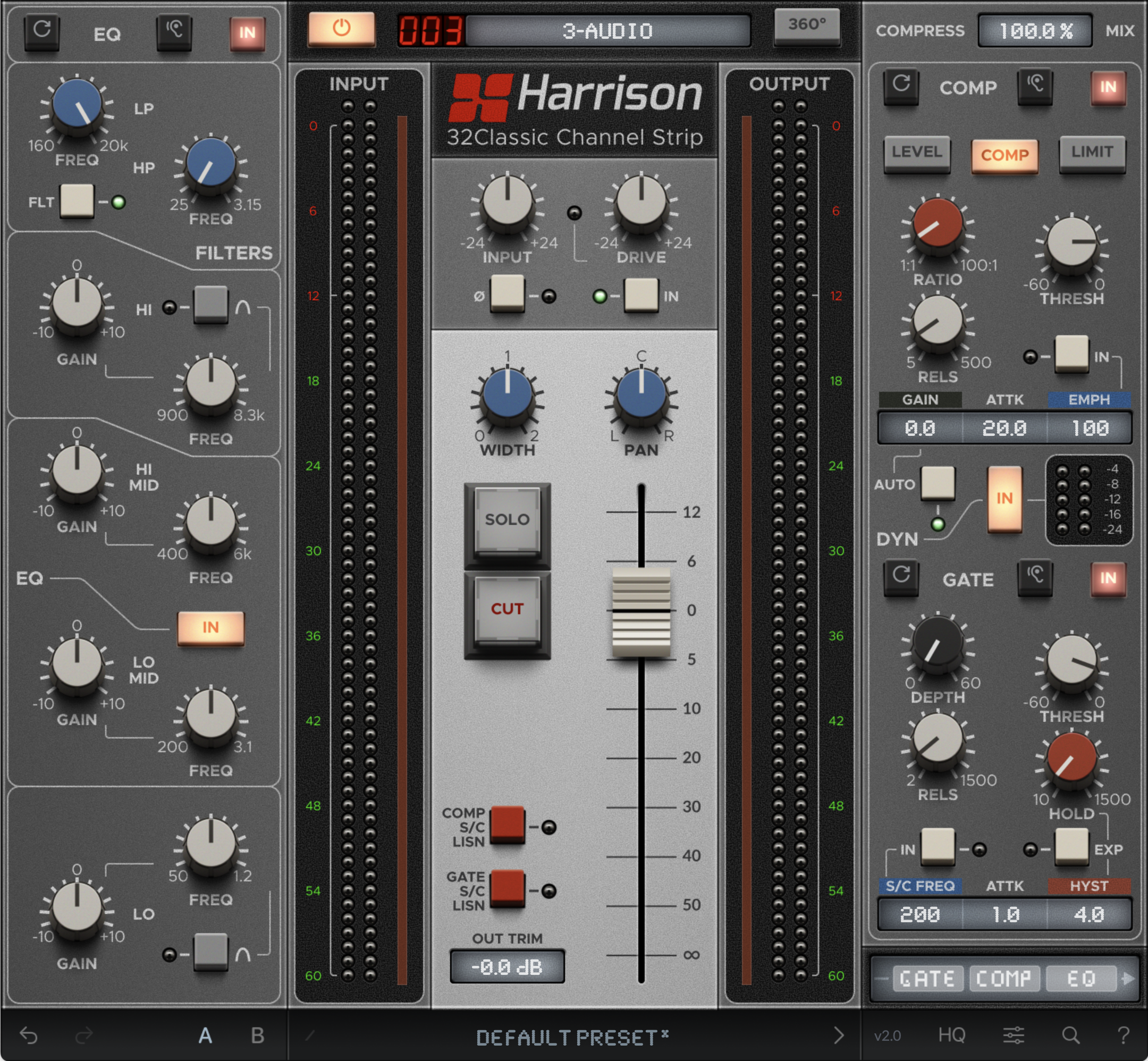This screenshot has height=1061, width=1148.
Task: Toggle the orange EQ IN button
Action: 210,628
